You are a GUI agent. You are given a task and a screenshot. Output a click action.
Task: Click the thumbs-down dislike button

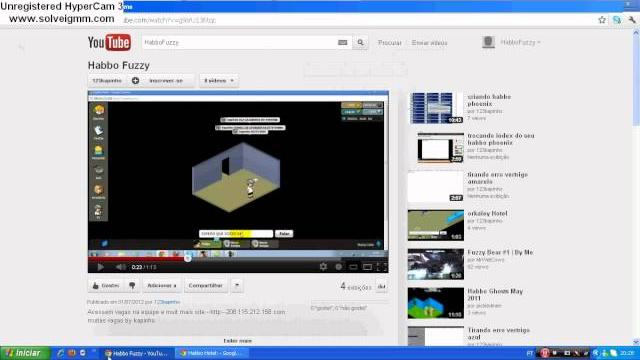tap(132, 286)
